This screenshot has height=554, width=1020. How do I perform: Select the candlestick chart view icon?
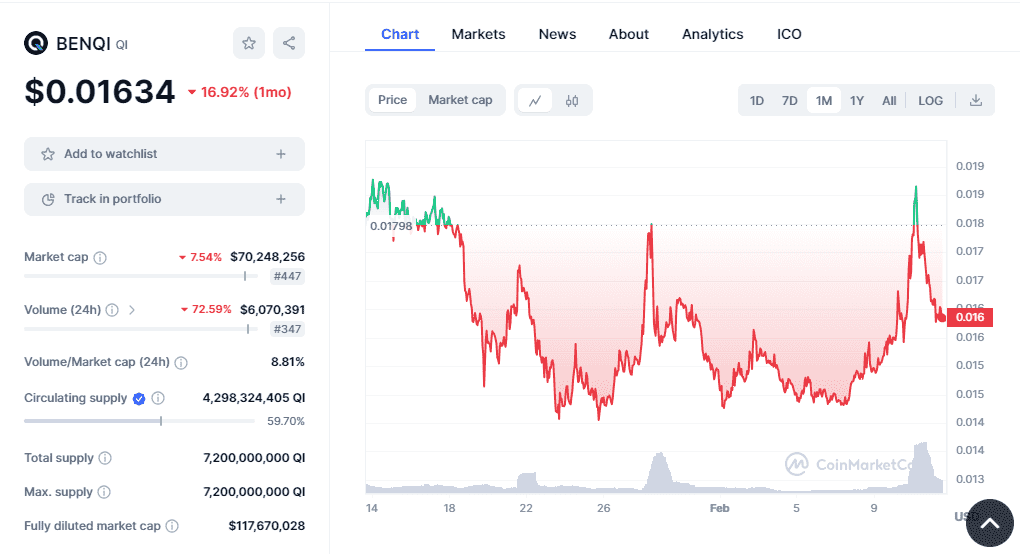click(x=572, y=101)
